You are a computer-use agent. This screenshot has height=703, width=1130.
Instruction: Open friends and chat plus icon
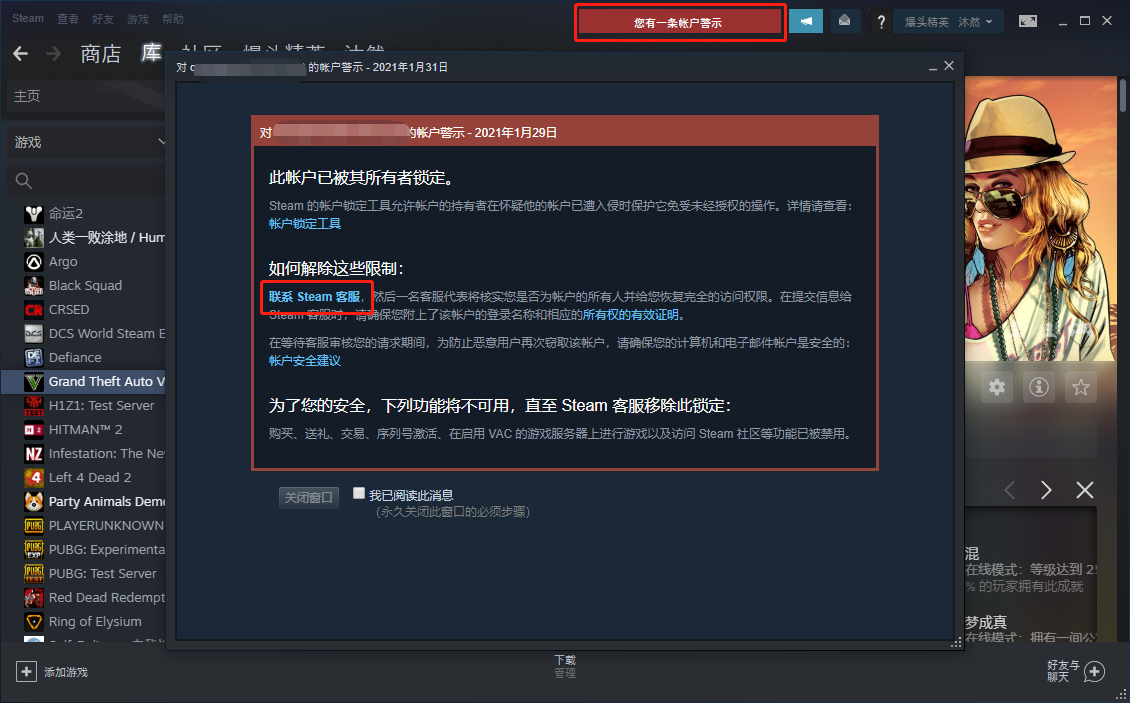(x=1094, y=671)
